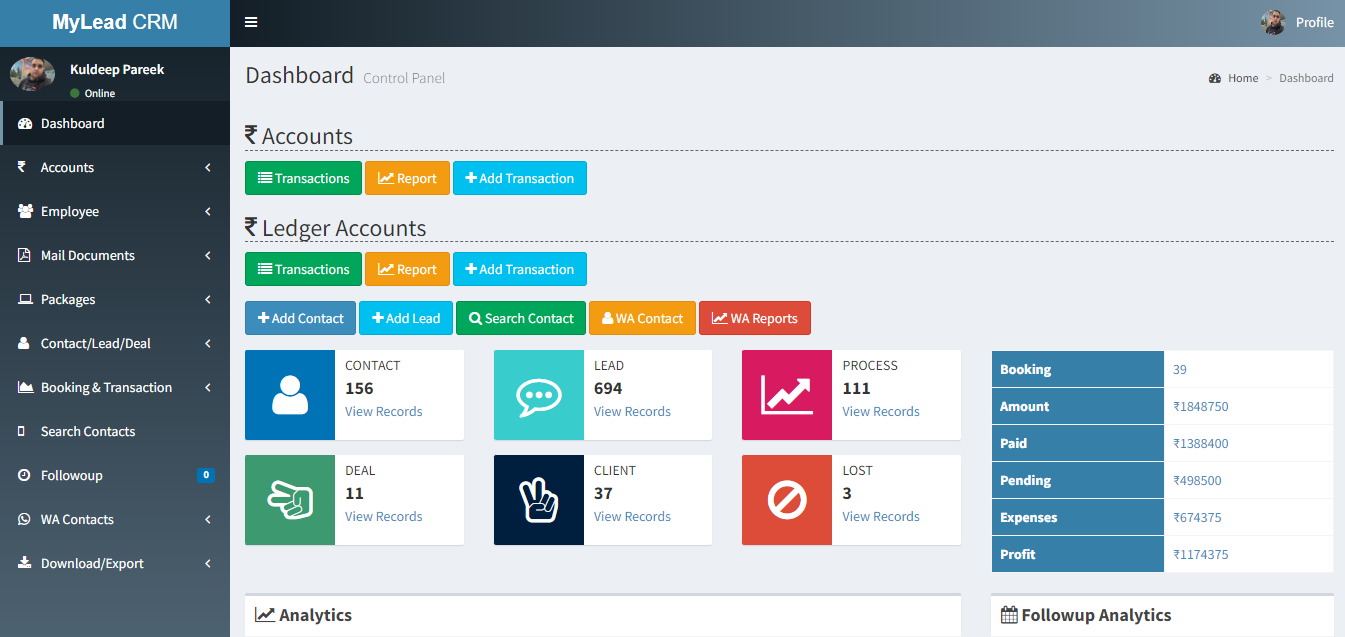Click the Booking value 39
The width and height of the screenshot is (1345, 637).
(x=1180, y=370)
